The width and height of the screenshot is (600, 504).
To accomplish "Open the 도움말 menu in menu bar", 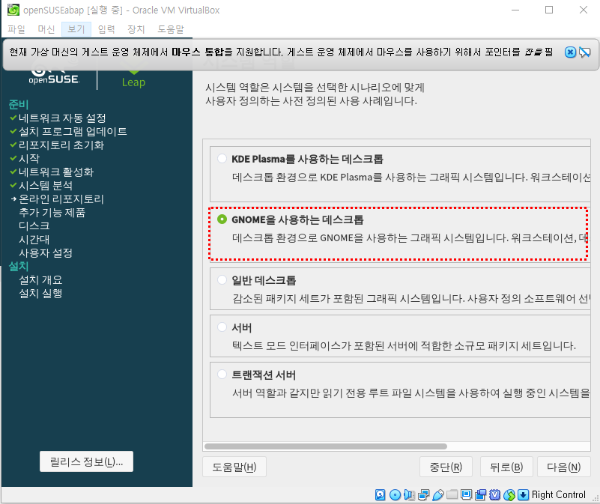I will (171, 29).
